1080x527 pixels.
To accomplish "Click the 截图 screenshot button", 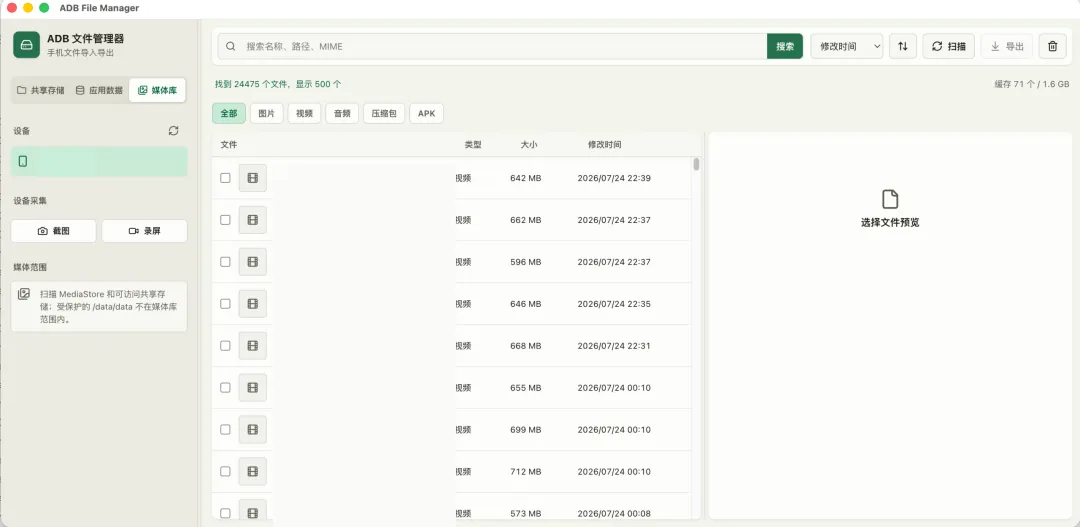I will (x=54, y=231).
